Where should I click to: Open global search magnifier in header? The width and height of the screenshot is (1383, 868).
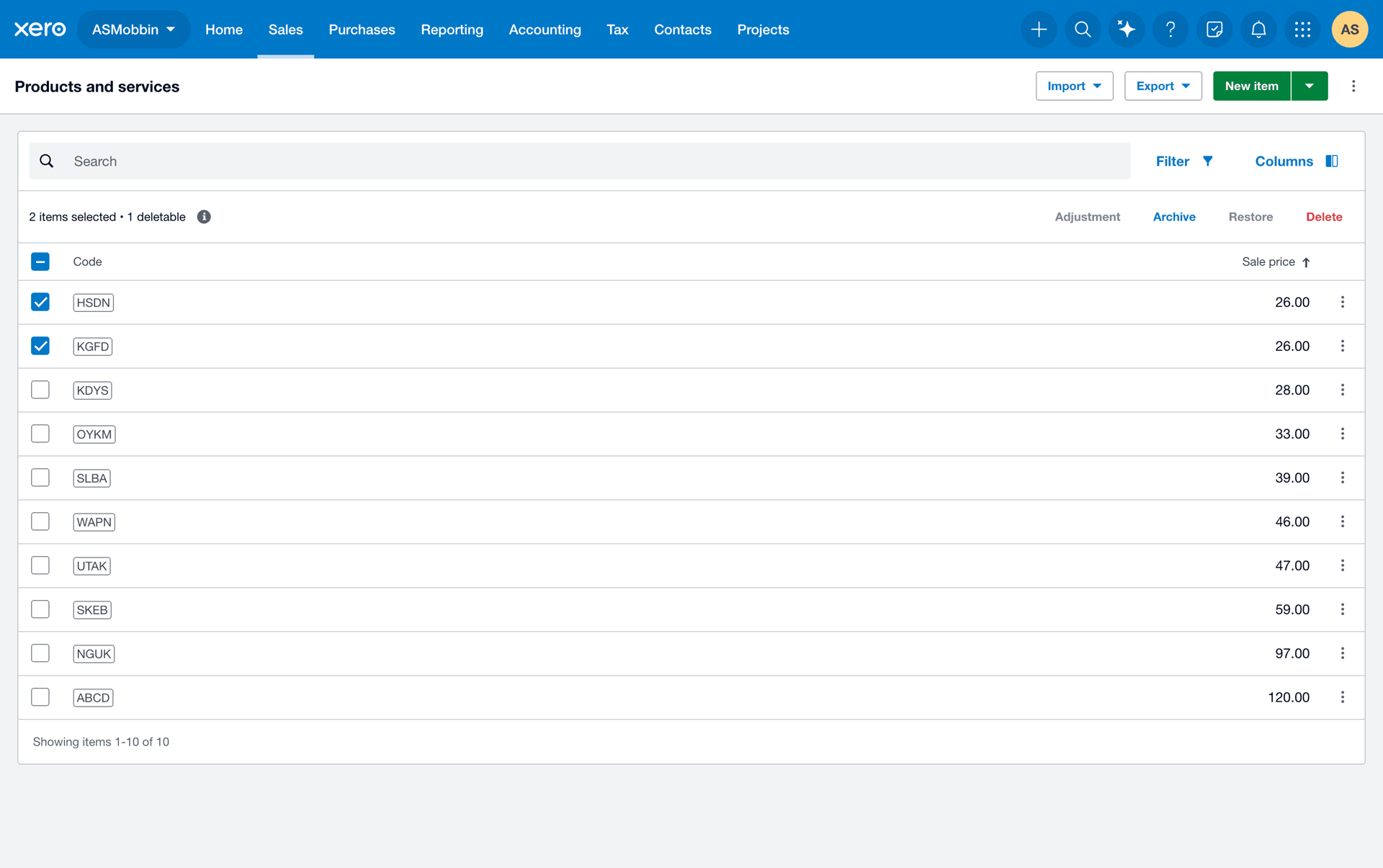coord(1083,30)
